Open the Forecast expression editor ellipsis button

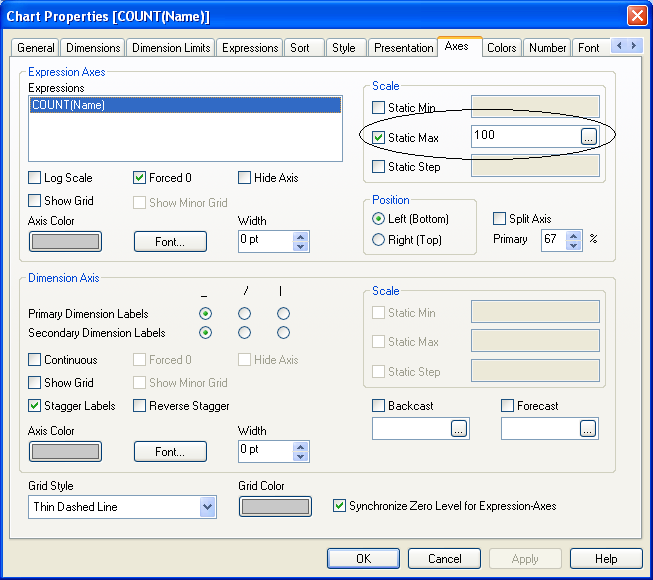(x=588, y=429)
